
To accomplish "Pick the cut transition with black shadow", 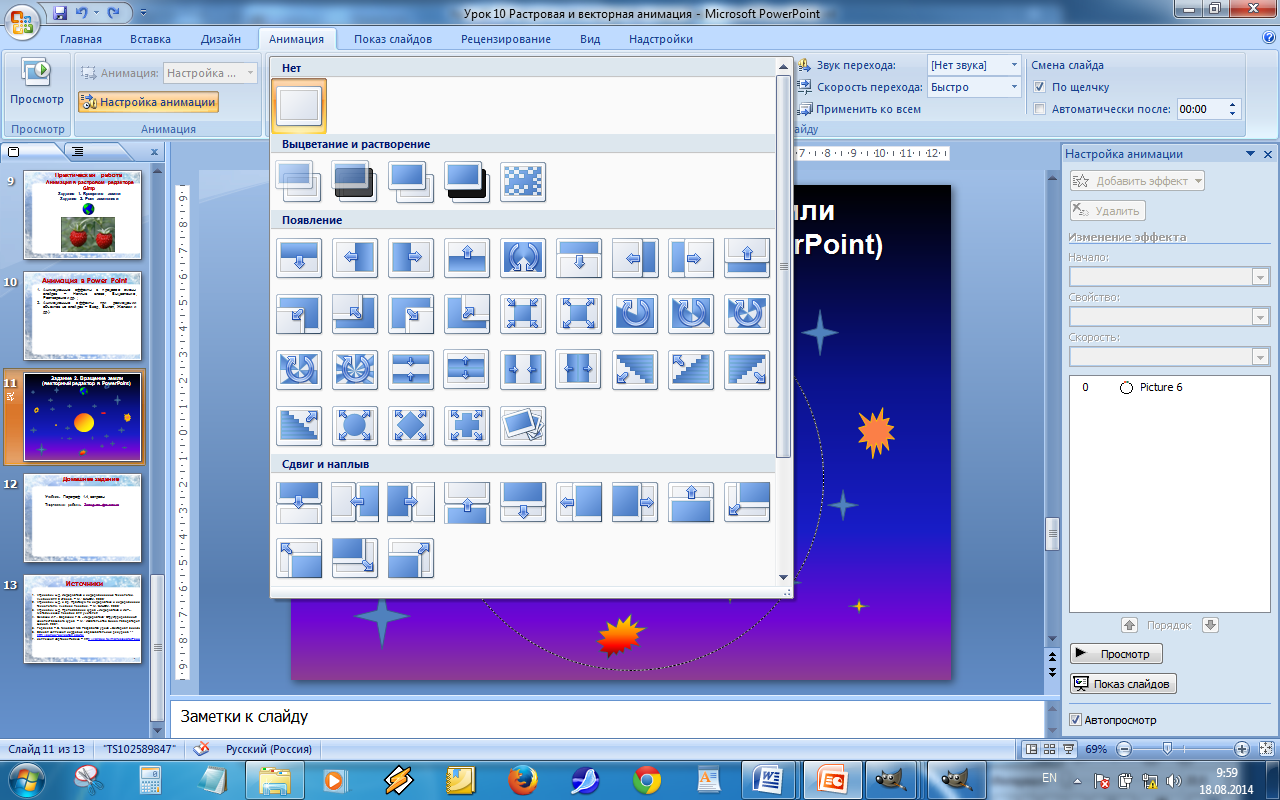I will (467, 182).
